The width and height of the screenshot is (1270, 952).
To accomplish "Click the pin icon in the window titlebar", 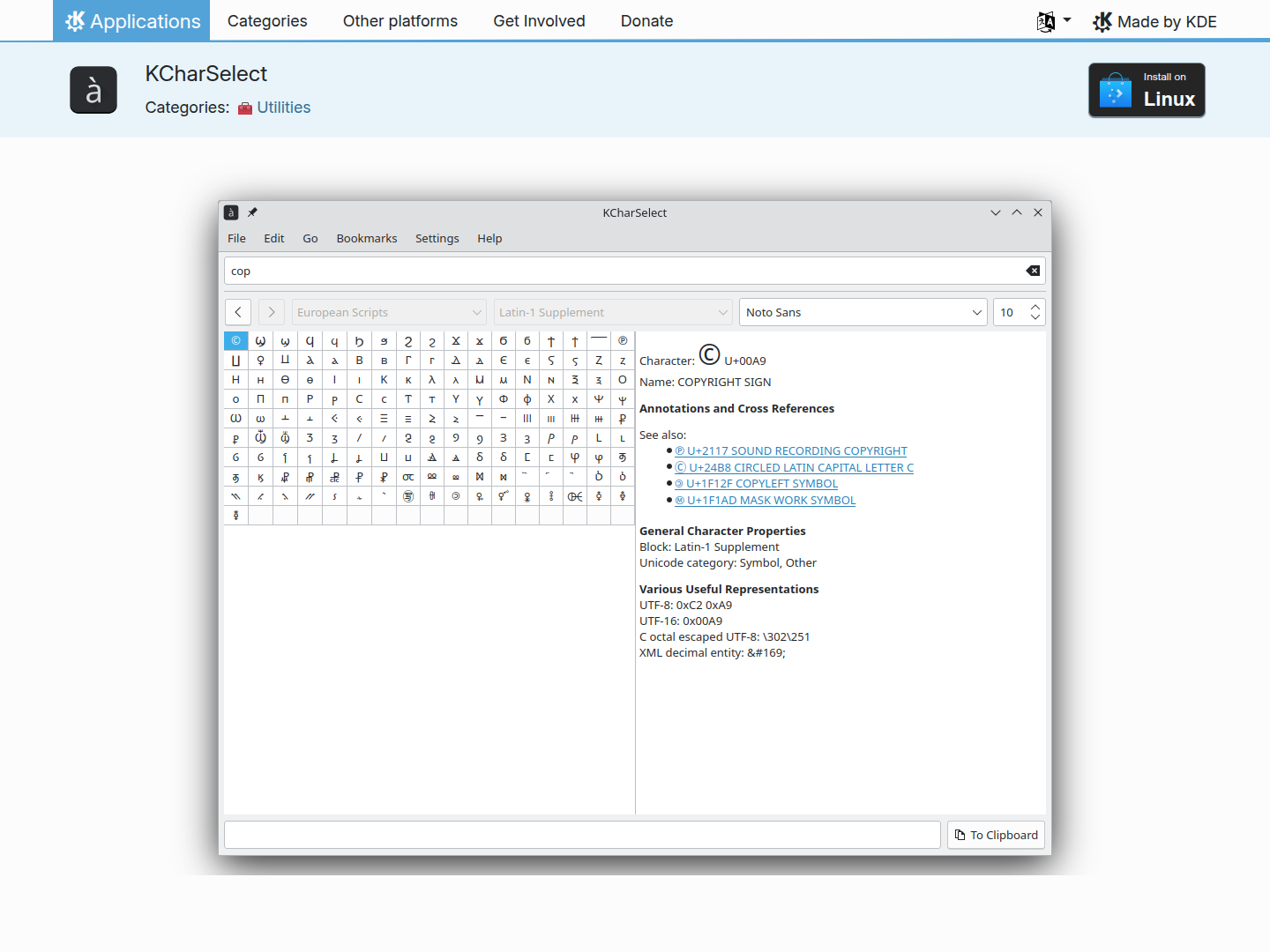I will tap(252, 212).
